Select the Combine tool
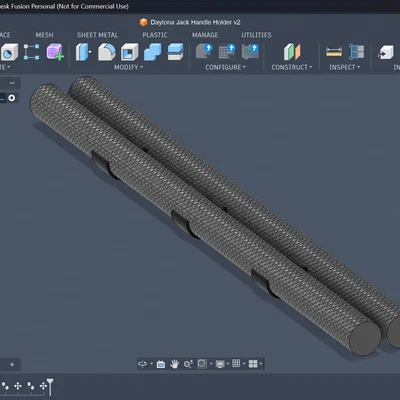 (x=153, y=52)
